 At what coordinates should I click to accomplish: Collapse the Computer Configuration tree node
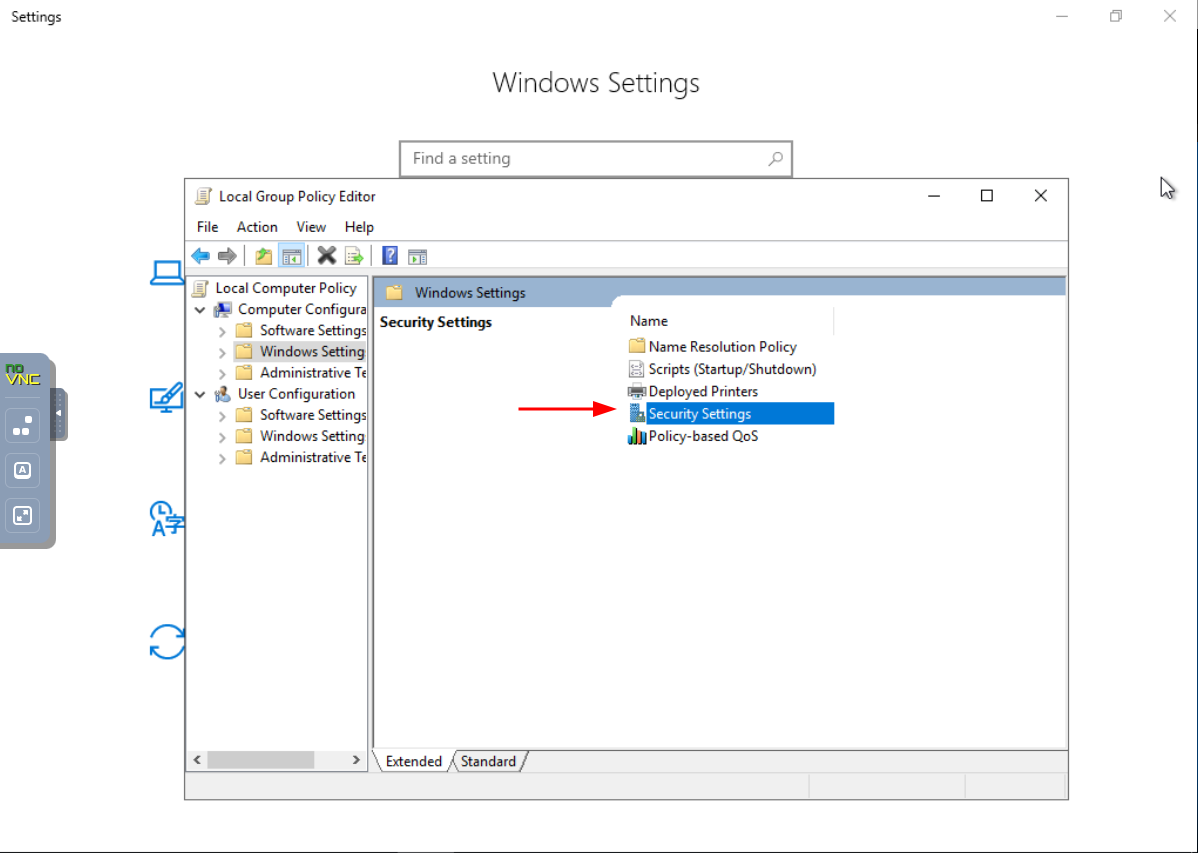201,310
